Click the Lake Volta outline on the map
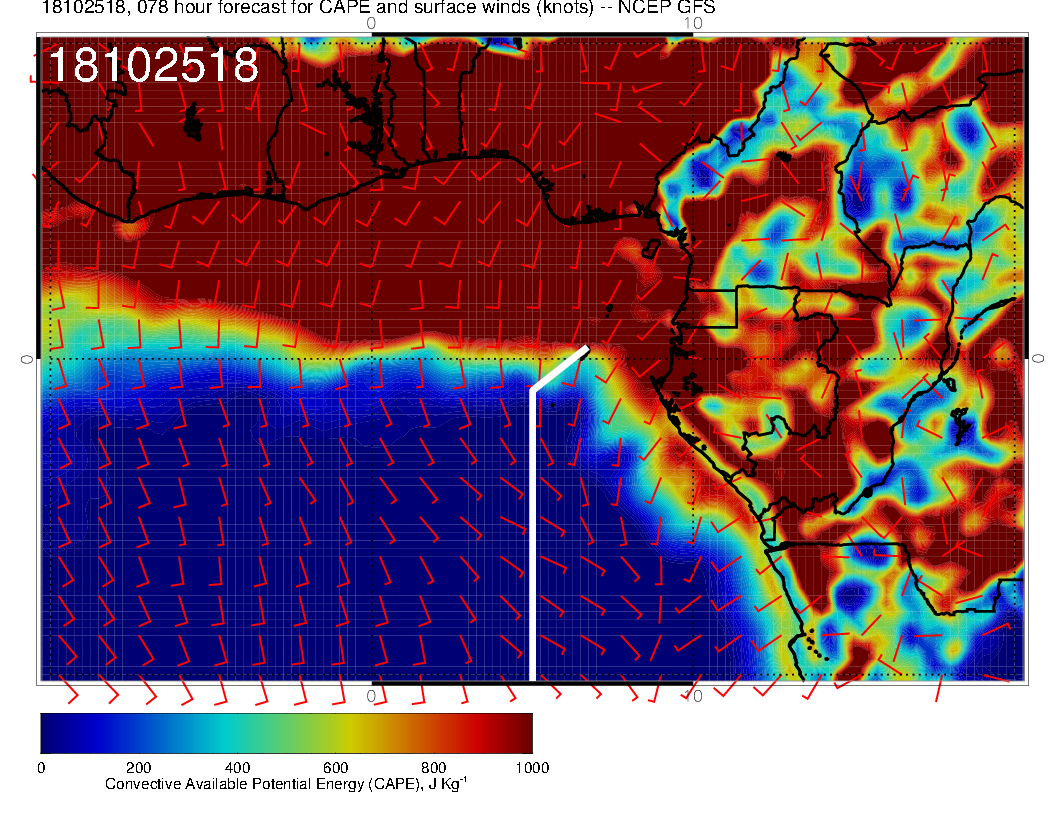The height and width of the screenshot is (816, 1056). [x=372, y=120]
